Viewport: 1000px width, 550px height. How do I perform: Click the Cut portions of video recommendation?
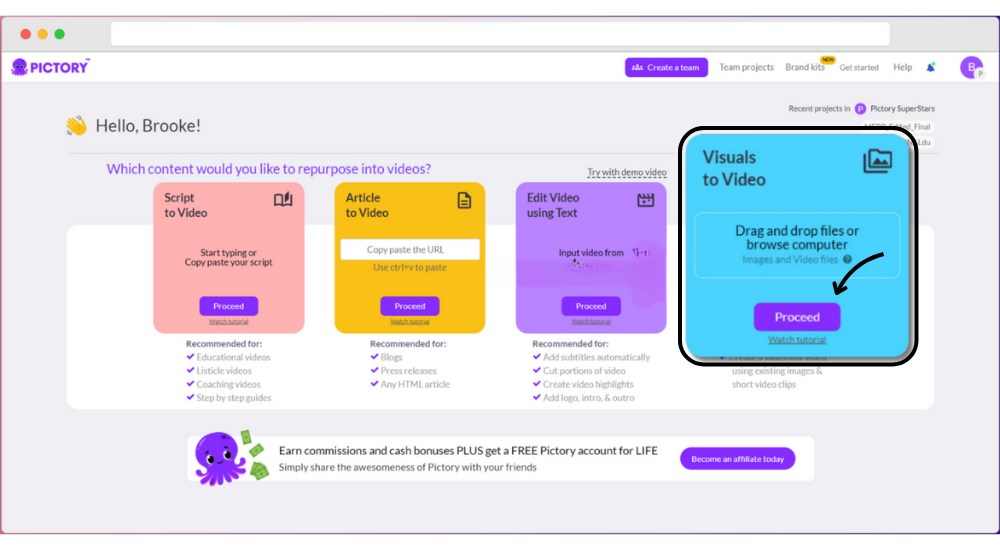tap(584, 371)
